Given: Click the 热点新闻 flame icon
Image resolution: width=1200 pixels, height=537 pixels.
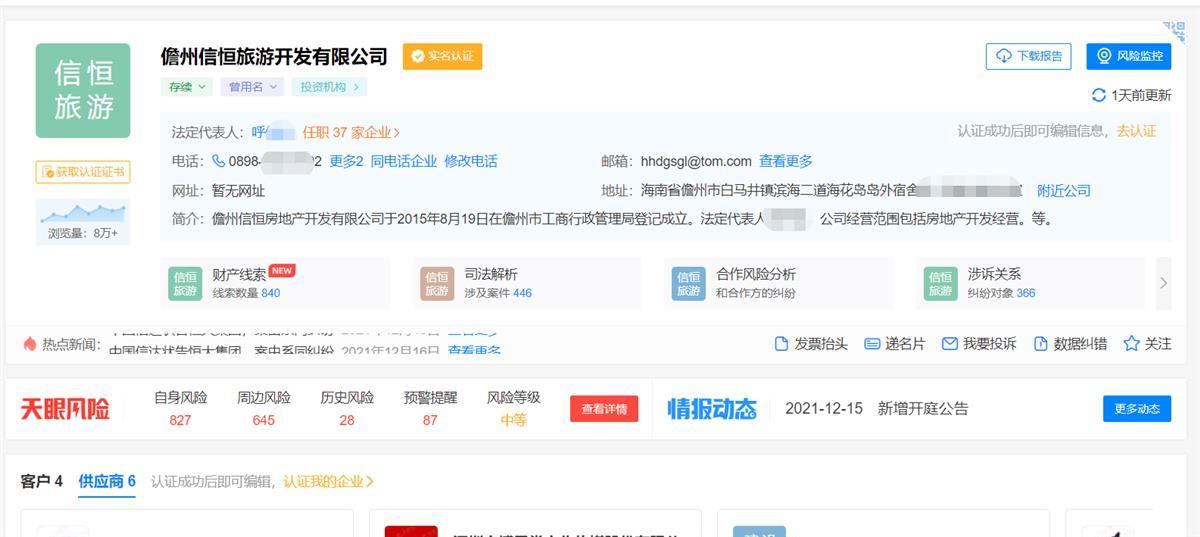Looking at the screenshot, I should pos(30,344).
